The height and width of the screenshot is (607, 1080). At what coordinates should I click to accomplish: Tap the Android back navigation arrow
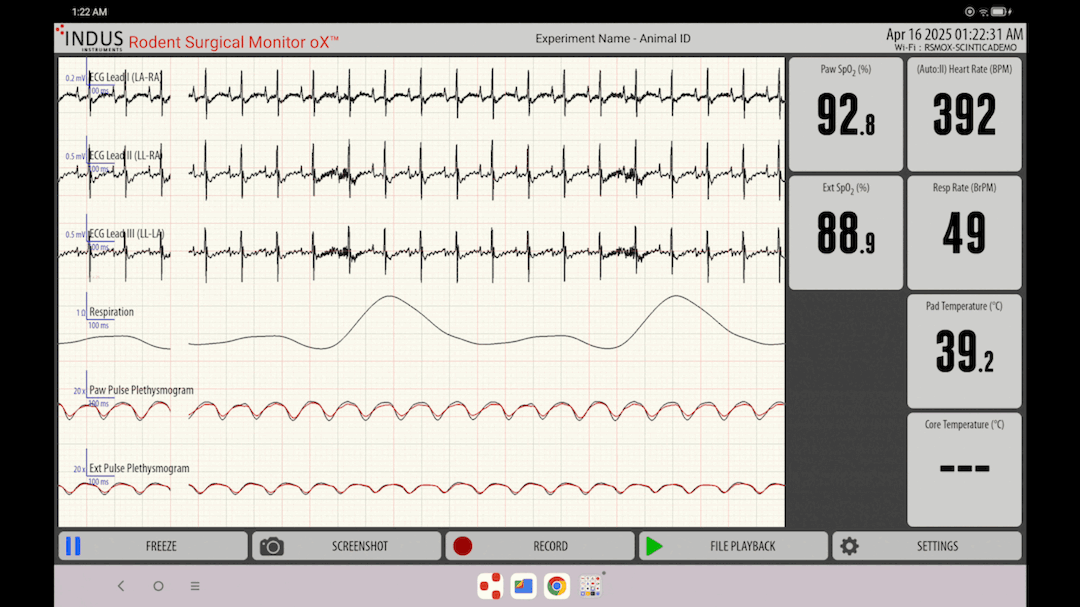121,586
